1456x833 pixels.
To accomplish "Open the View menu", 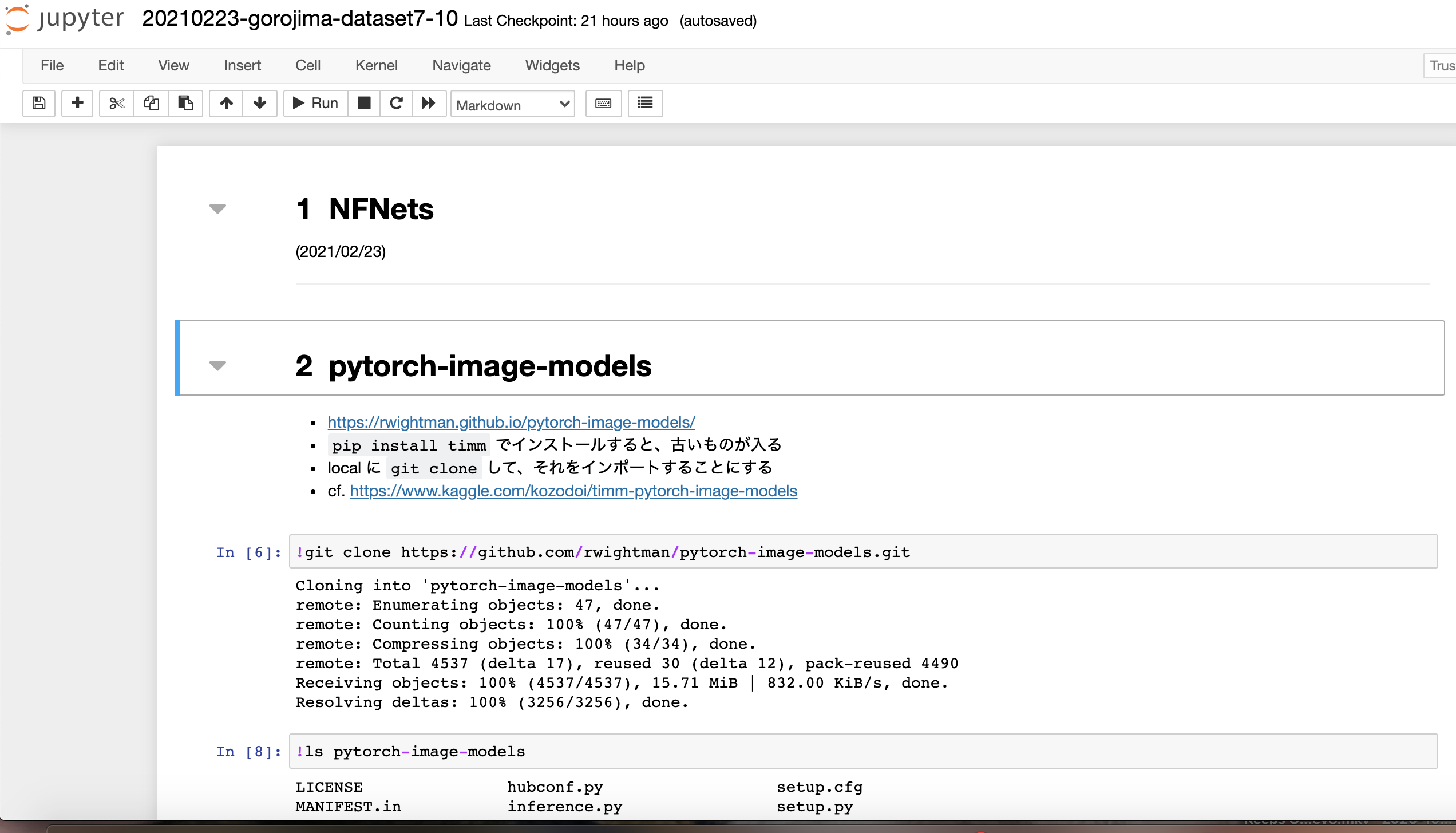I will (x=173, y=65).
